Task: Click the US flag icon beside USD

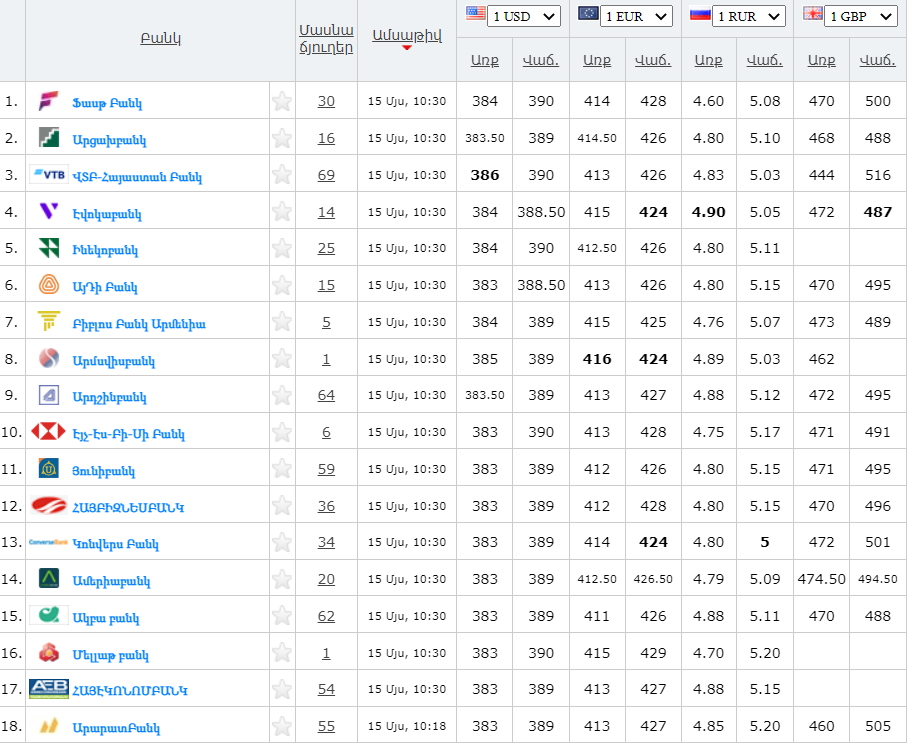Action: point(475,13)
